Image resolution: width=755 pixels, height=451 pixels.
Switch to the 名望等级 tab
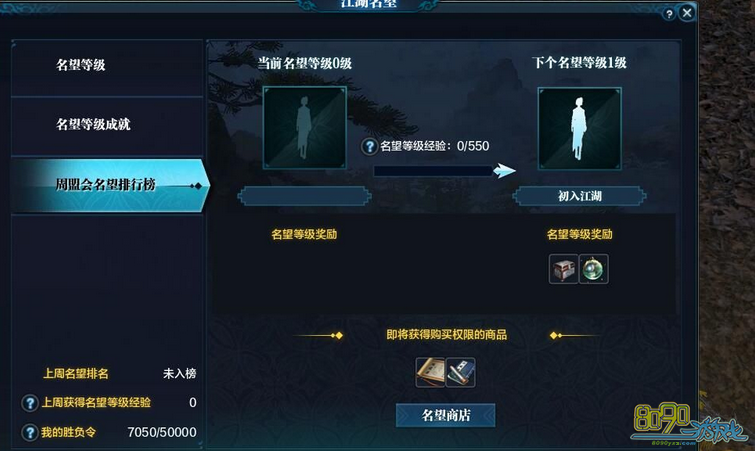coord(107,67)
